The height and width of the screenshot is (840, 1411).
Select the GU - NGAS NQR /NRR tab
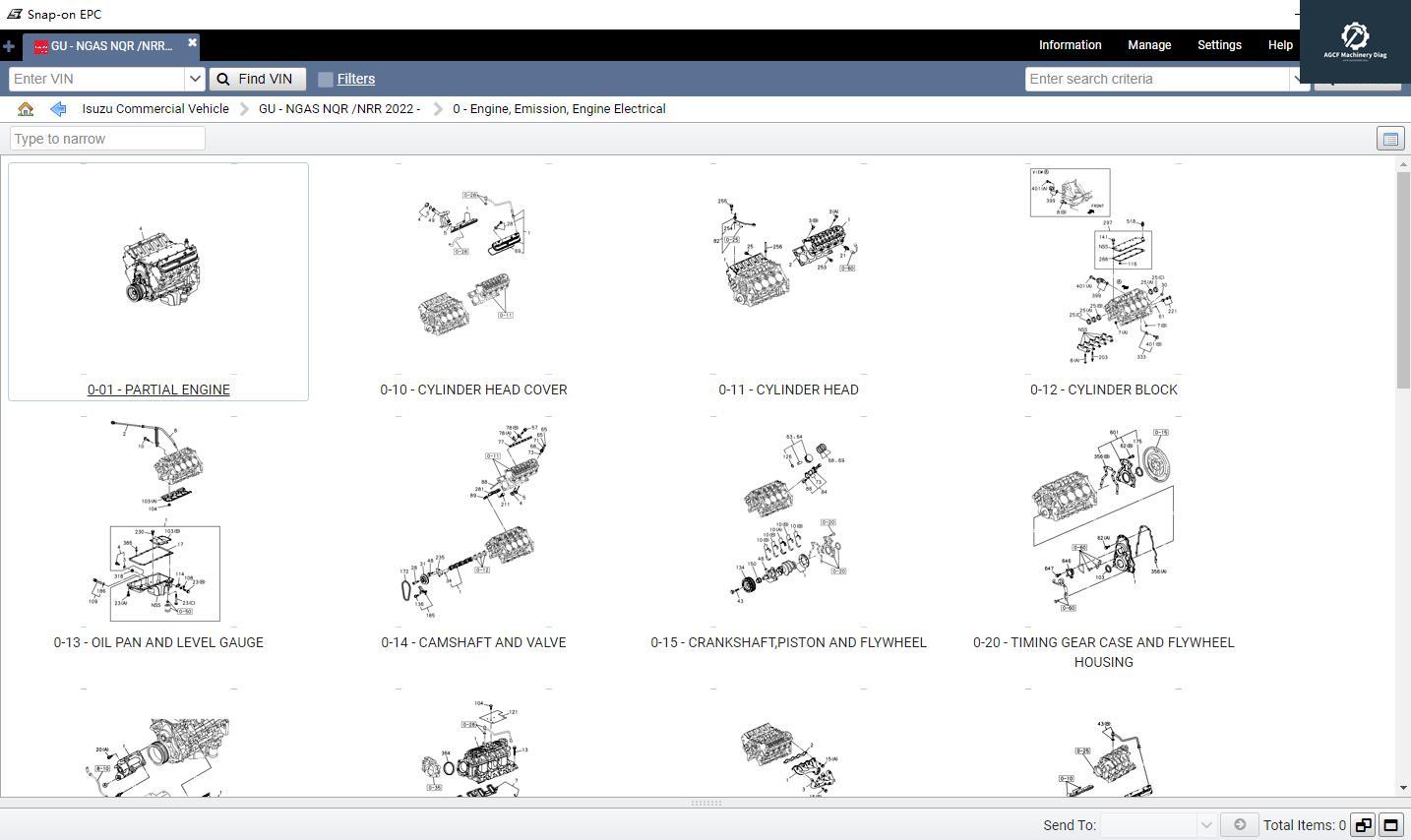point(108,45)
